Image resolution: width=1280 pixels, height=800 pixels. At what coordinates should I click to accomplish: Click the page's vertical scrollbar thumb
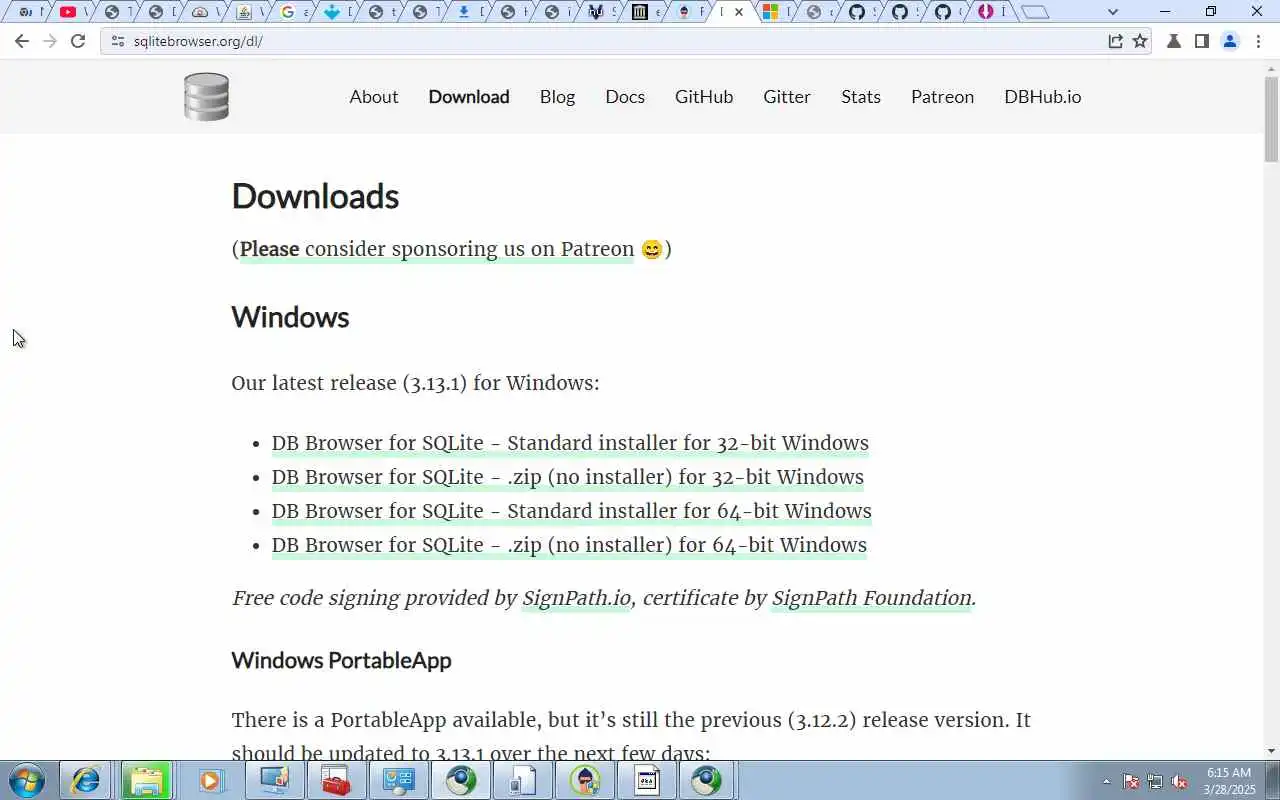[1272, 118]
